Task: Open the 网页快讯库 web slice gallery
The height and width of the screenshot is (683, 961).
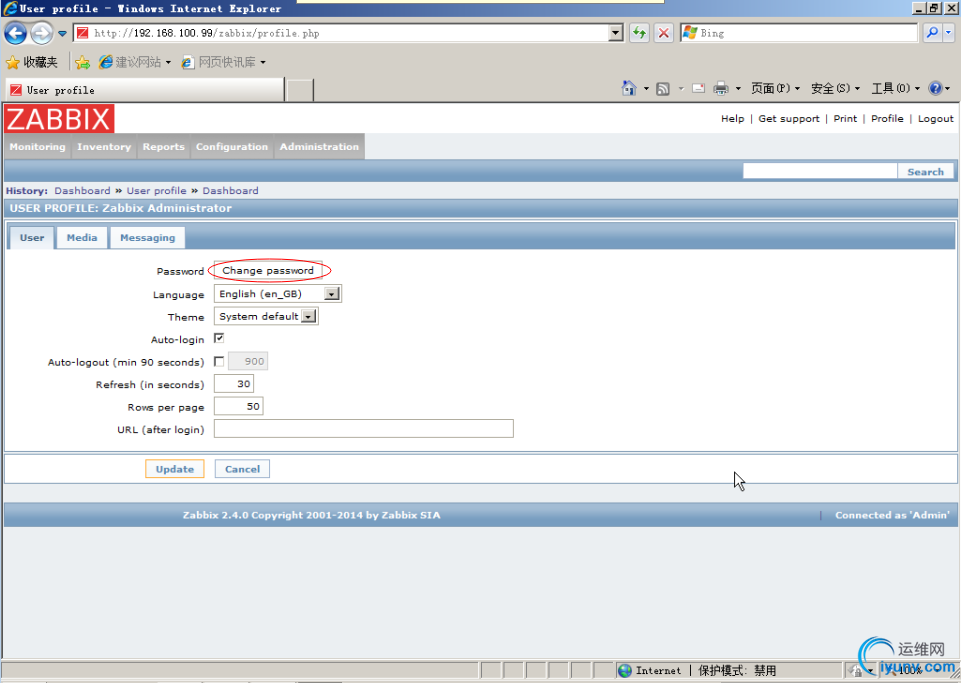Action: [x=224, y=62]
